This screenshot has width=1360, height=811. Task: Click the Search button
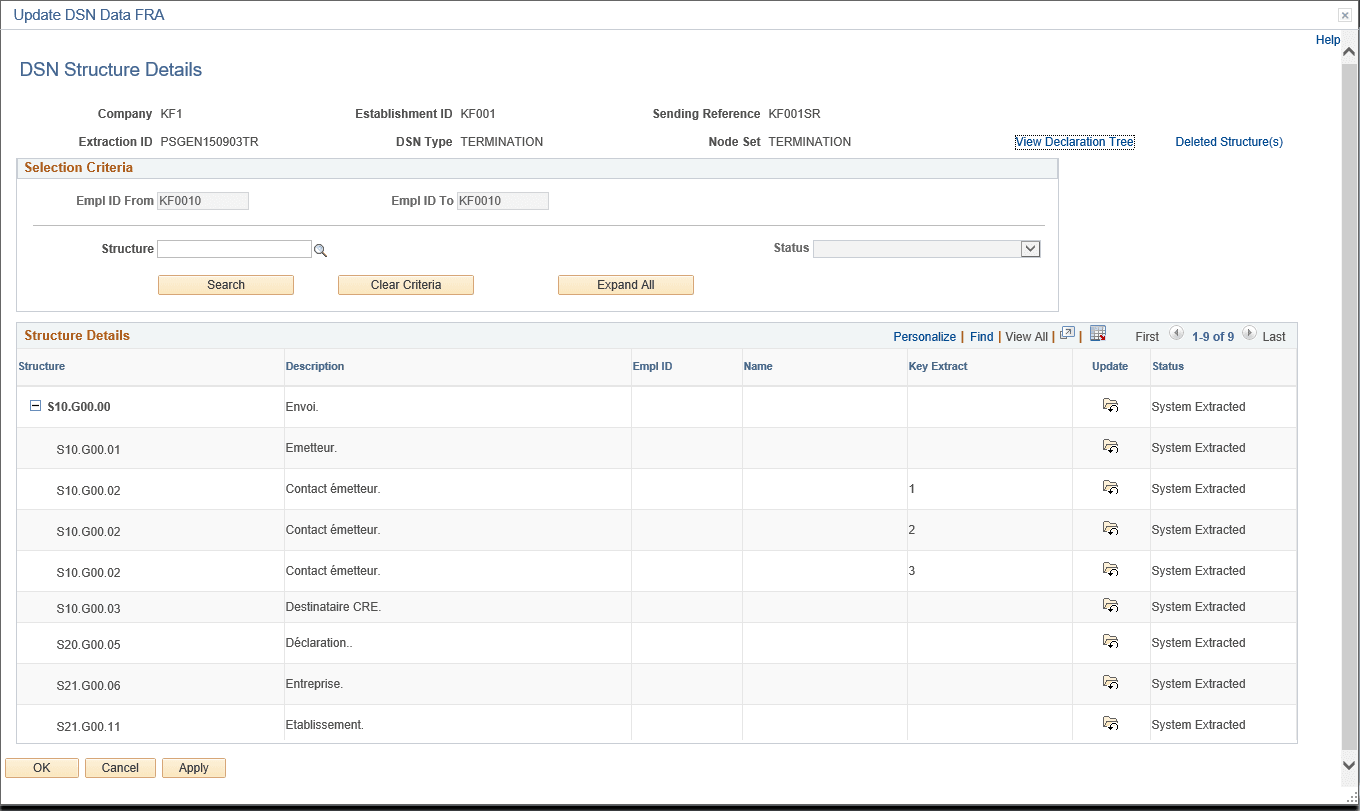pyautogui.click(x=226, y=285)
